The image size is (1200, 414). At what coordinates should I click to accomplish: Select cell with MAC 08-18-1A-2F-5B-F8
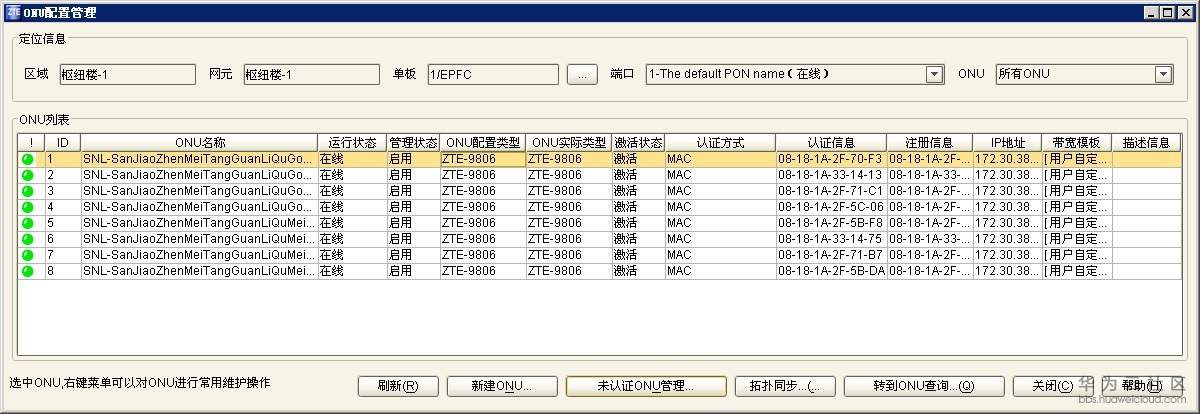(831, 223)
